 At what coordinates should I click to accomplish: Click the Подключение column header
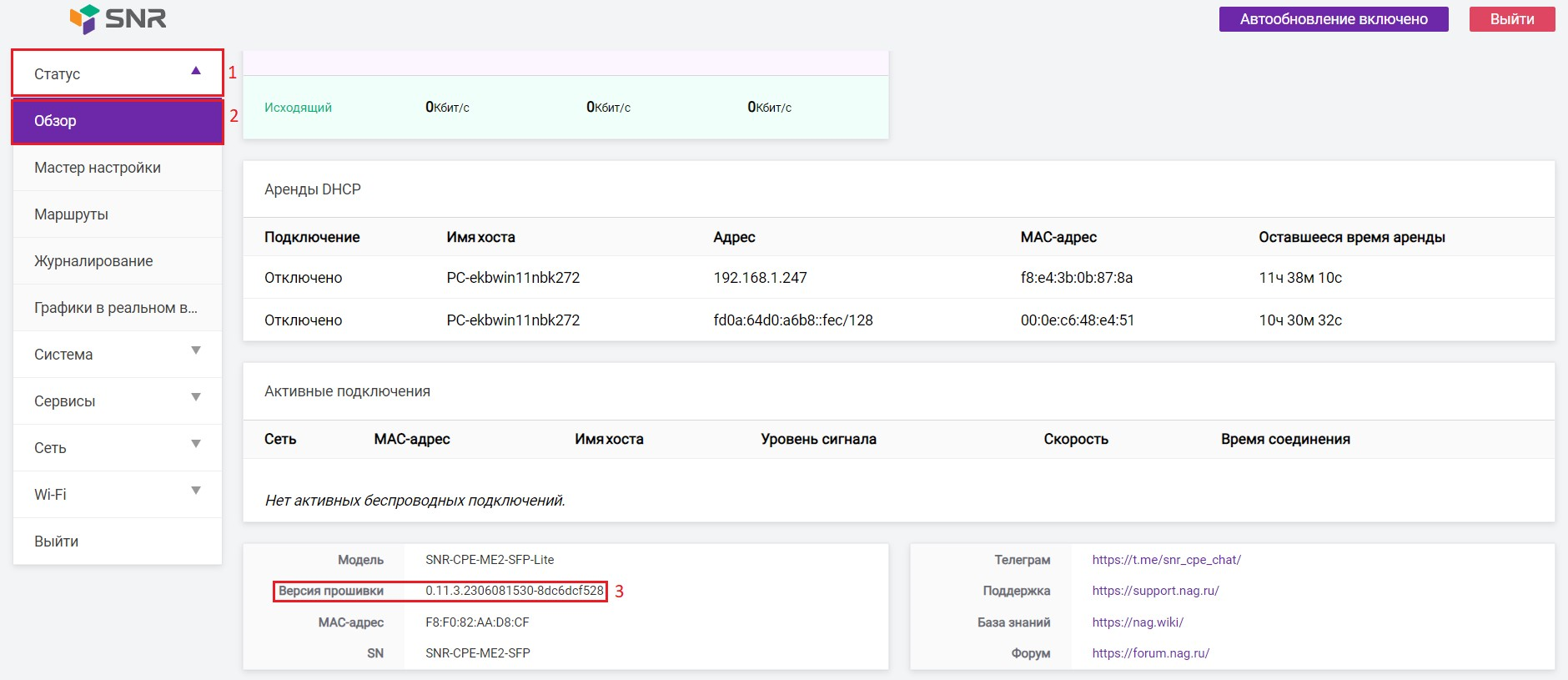pyautogui.click(x=312, y=237)
